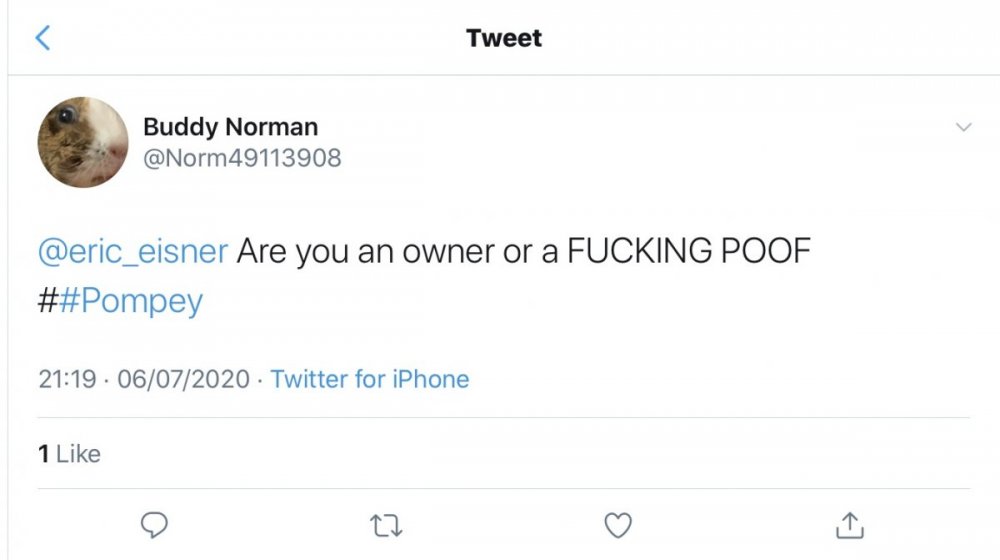Expand tweet options with the down chevron

[963, 128]
